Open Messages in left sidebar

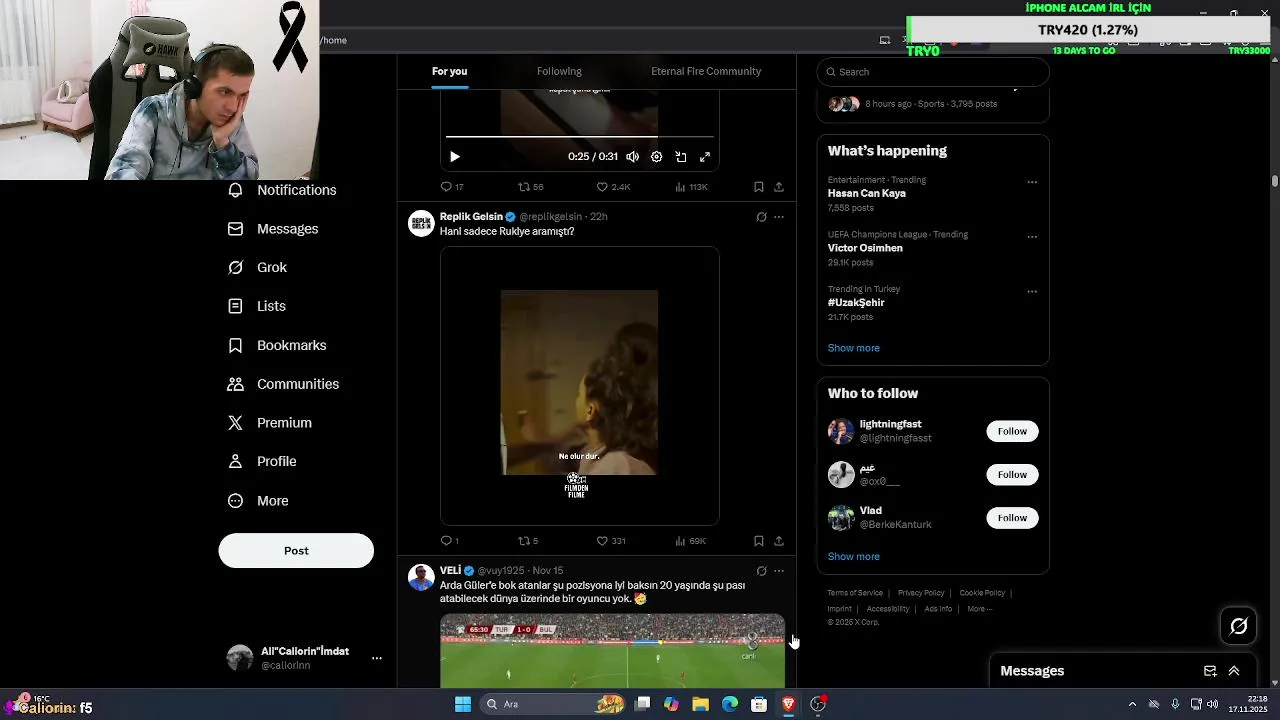point(274,229)
